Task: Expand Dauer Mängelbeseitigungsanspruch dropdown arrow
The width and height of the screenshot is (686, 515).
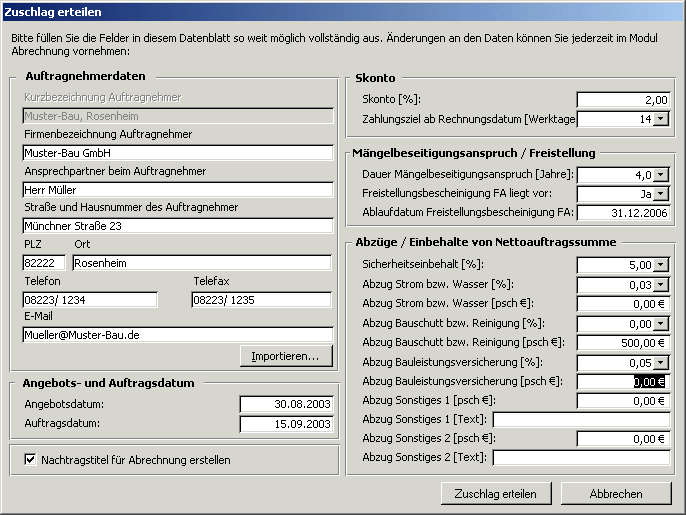Action: [x=660, y=175]
